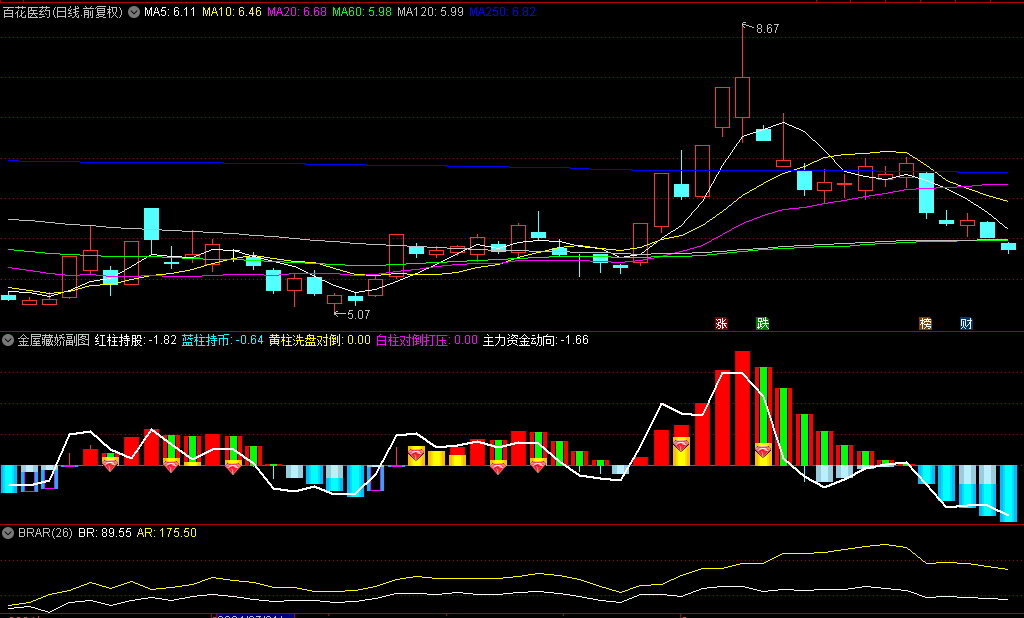Click the 8.67 high price annotation

tap(767, 29)
